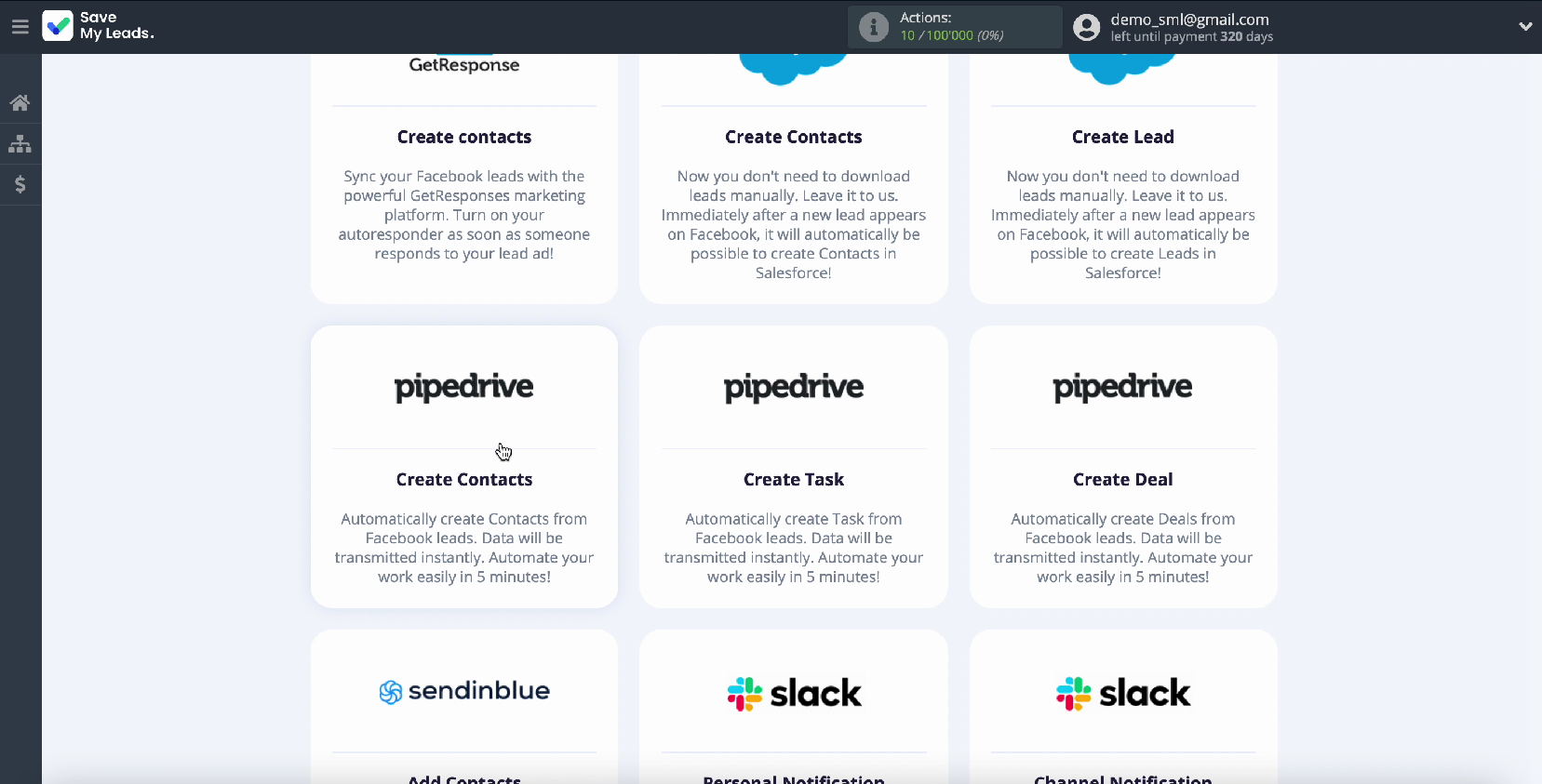The width and height of the screenshot is (1542, 784).
Task: Click the Actions info icon
Action: 873,27
